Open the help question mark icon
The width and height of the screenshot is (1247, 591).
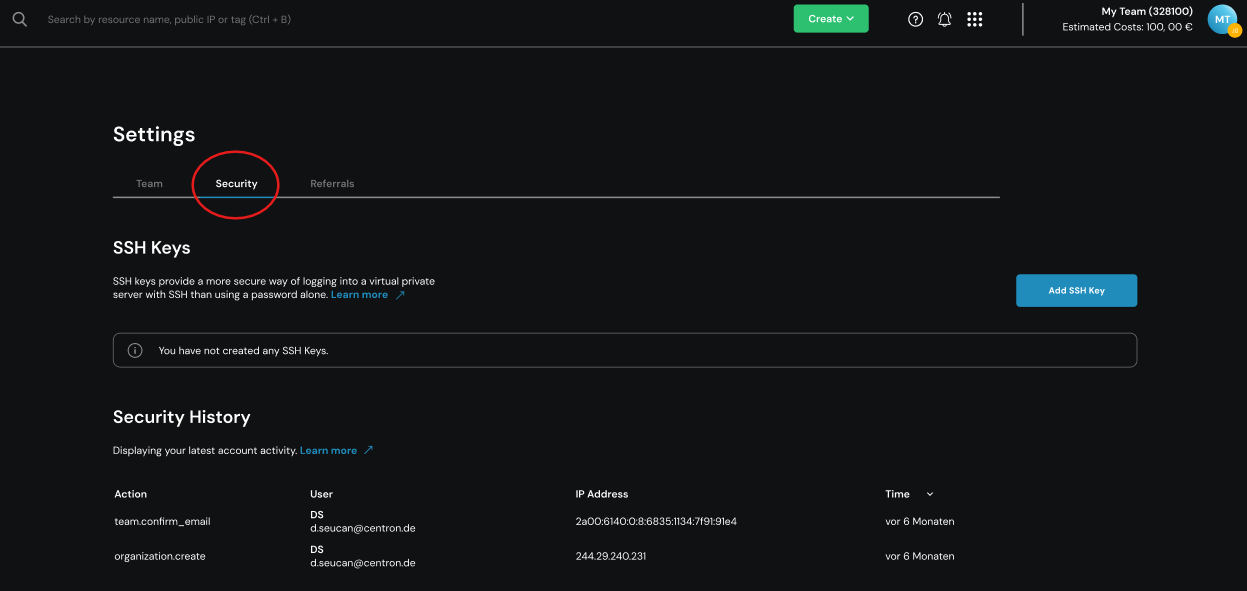point(915,19)
